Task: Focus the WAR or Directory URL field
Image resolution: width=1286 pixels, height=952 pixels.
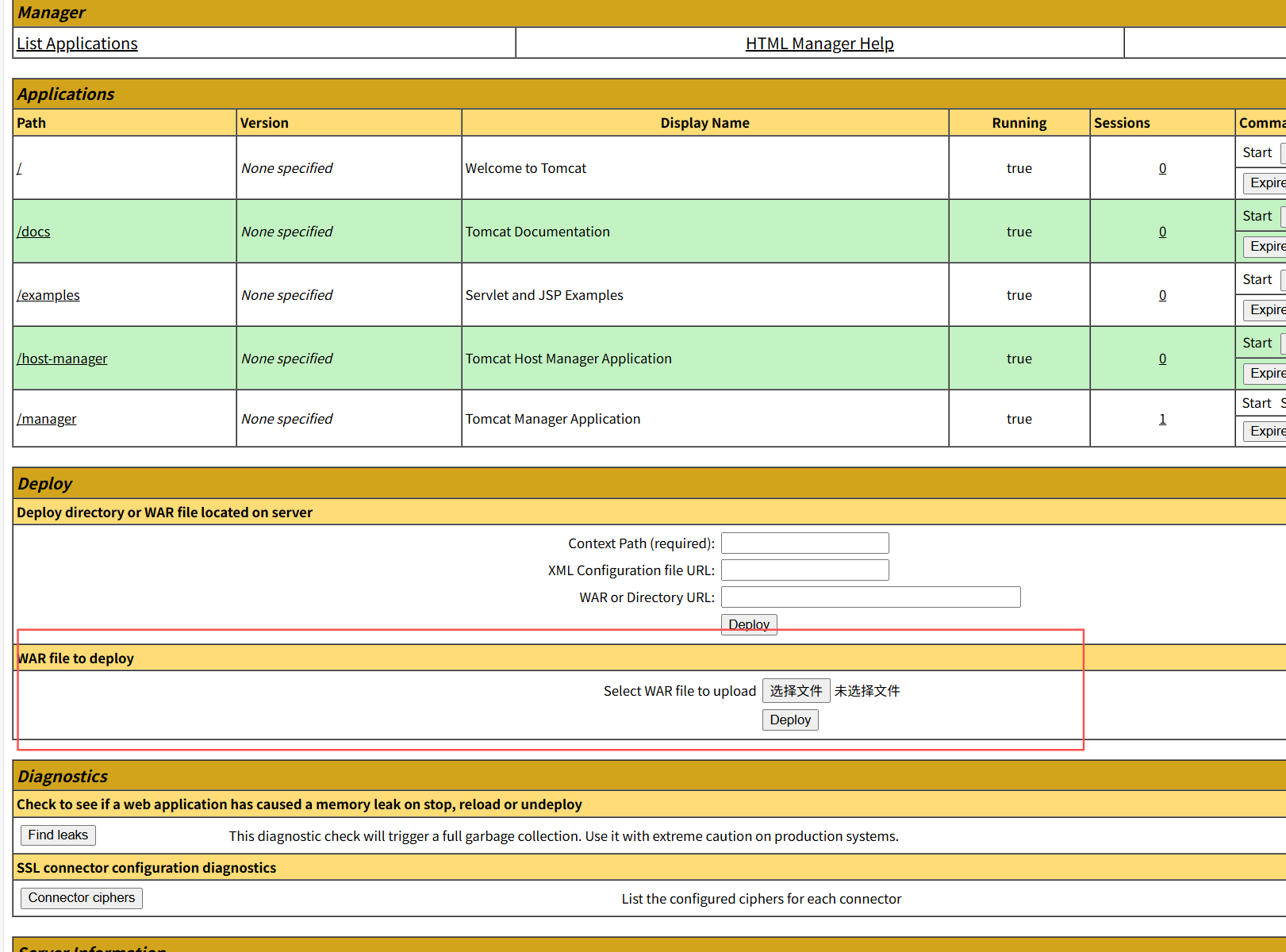Action: (871, 597)
